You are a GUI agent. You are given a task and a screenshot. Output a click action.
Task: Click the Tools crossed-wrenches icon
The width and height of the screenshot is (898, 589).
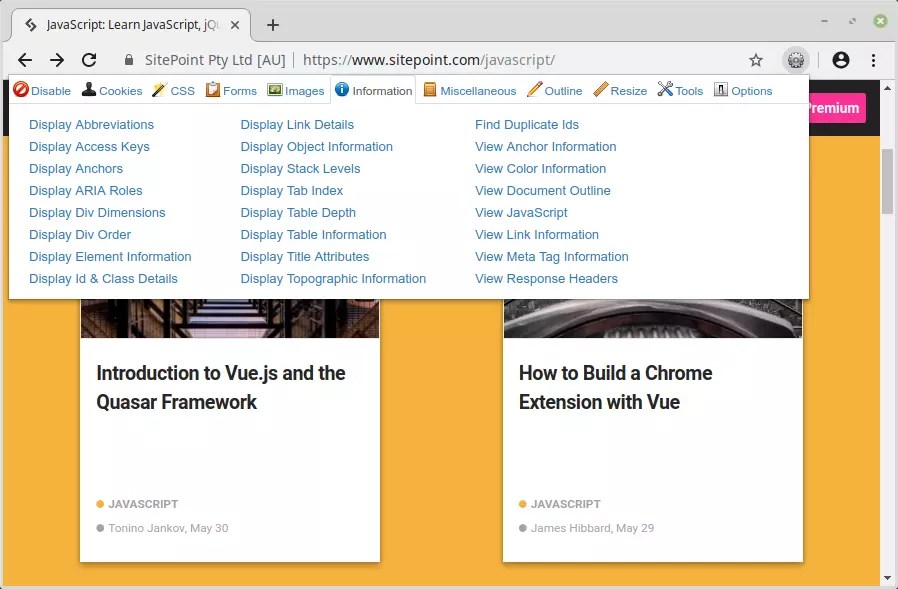coord(663,90)
